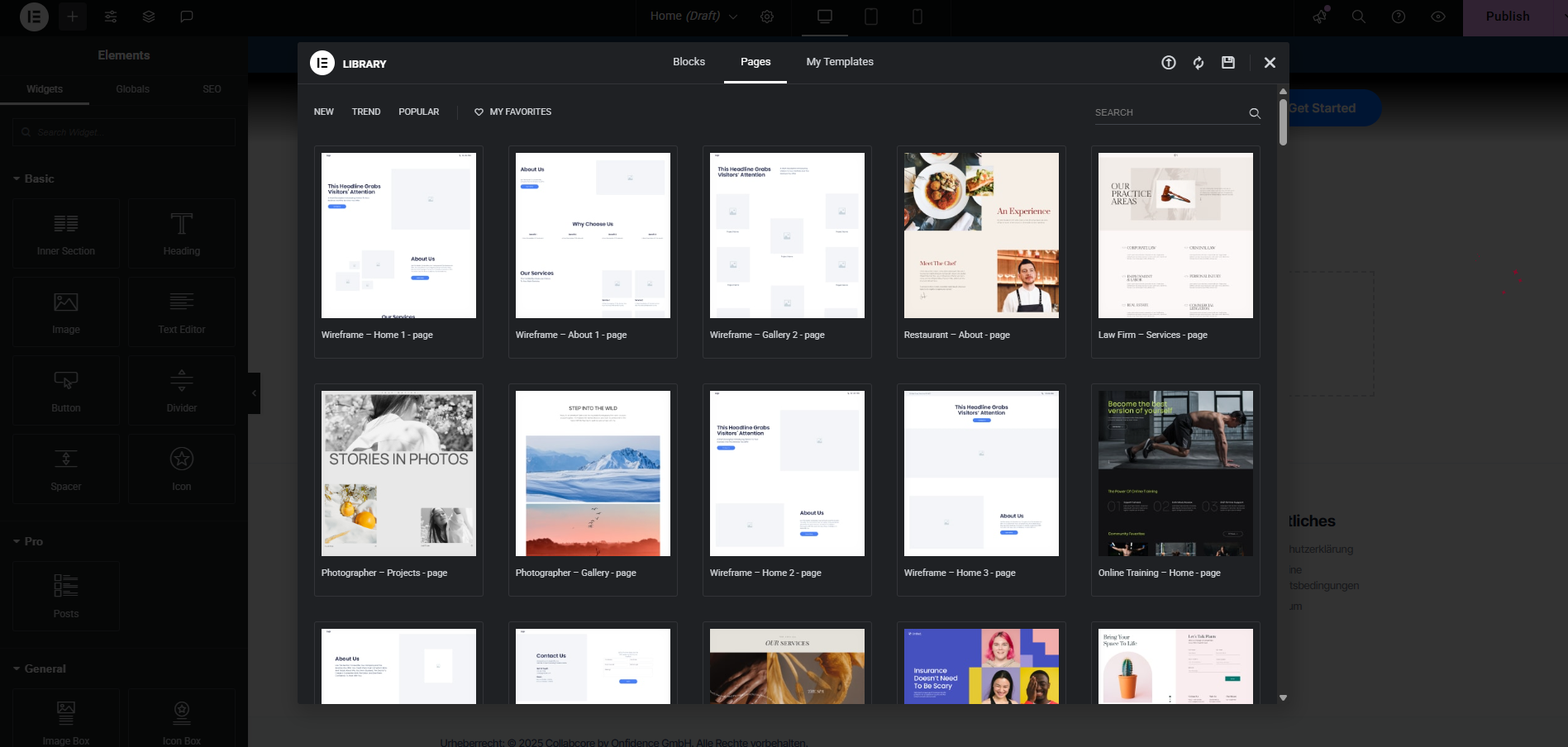Open Wireframe – Gallery 2 page template
This screenshot has height=747, width=1568.
(787, 252)
